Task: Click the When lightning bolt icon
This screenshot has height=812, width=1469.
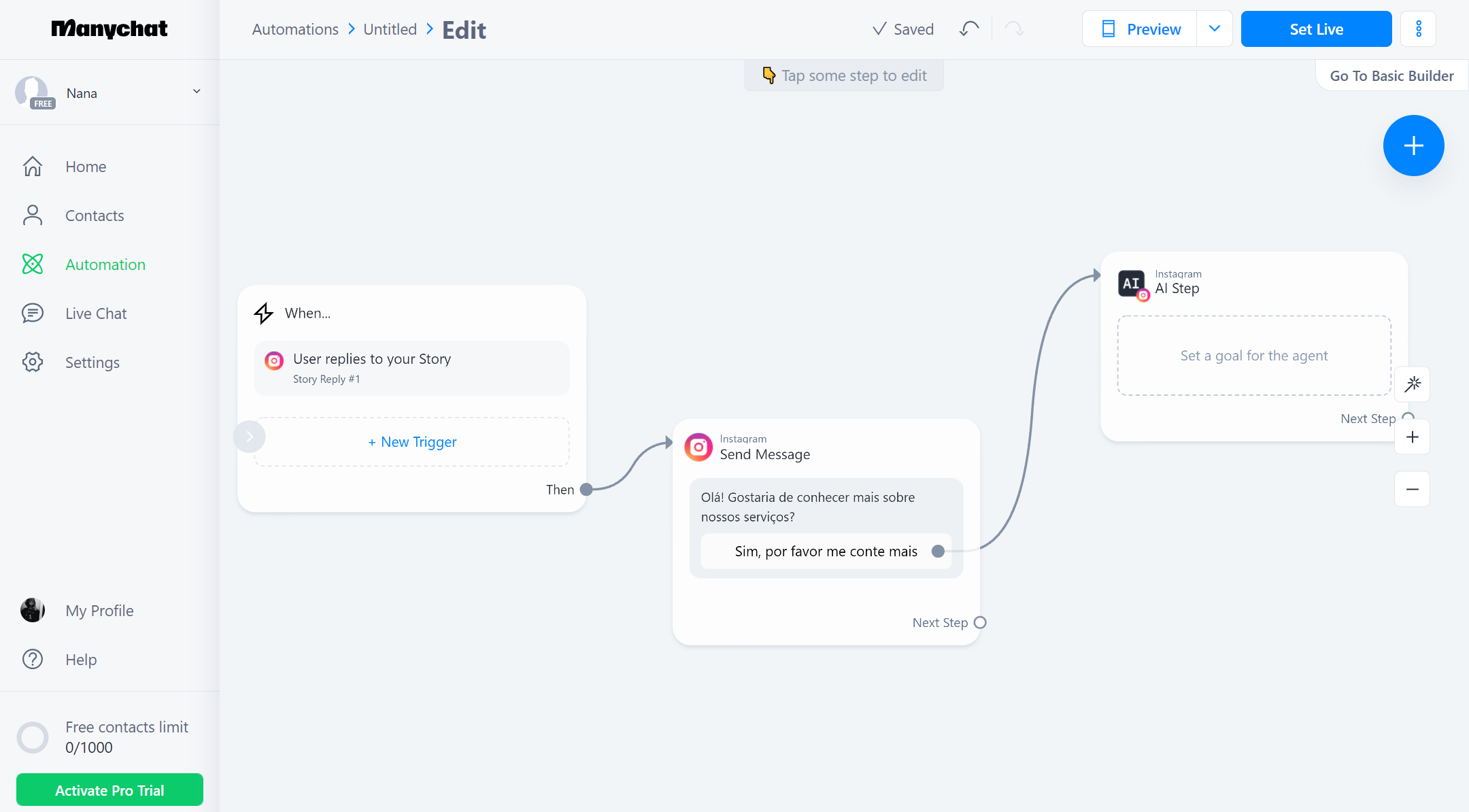Action: click(x=264, y=313)
